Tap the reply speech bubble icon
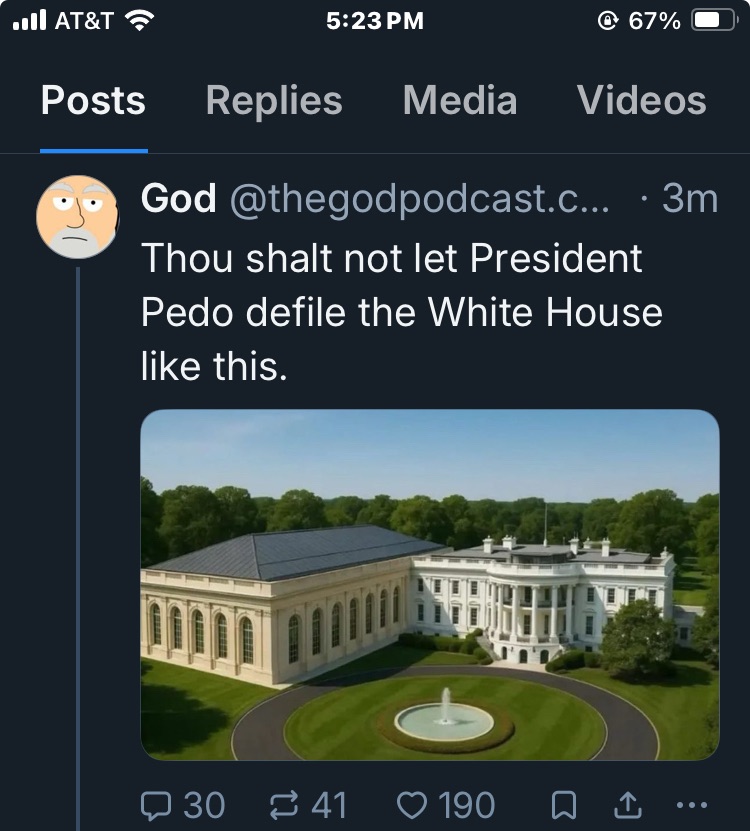Screen dimensions: 750x831 157,804
